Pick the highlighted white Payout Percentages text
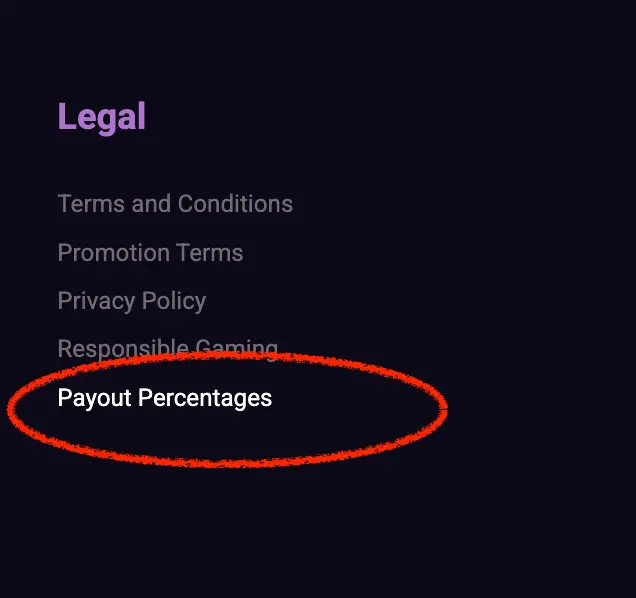The image size is (636, 598). pos(165,398)
